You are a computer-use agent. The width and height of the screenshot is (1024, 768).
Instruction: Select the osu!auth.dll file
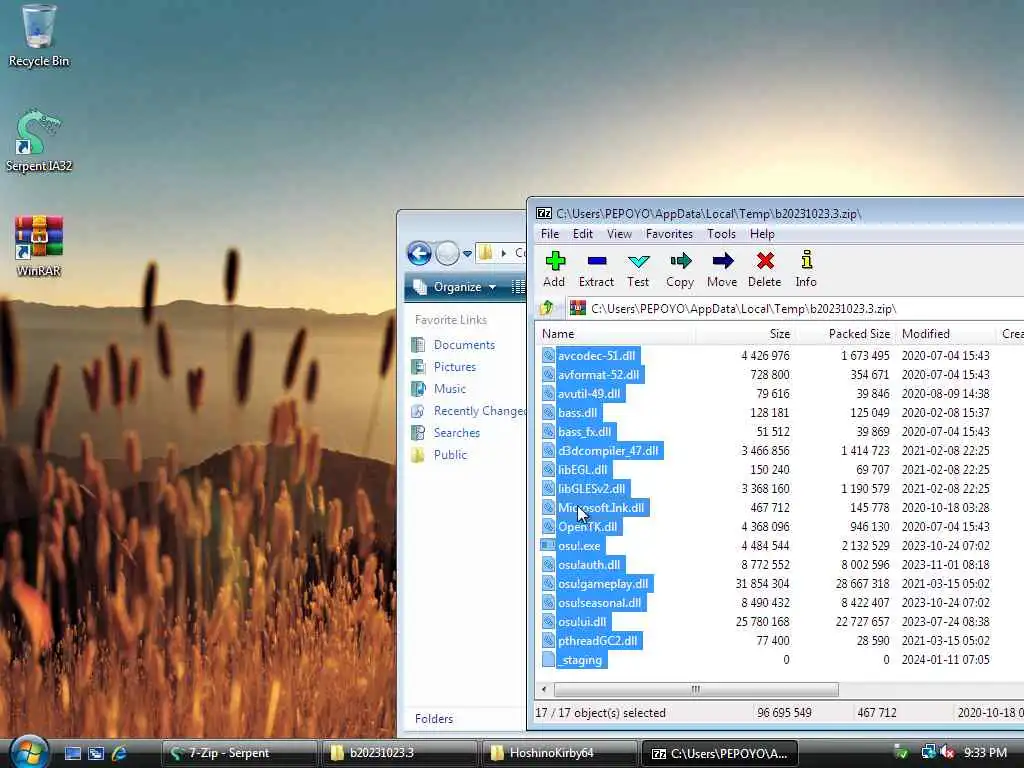pyautogui.click(x=589, y=565)
